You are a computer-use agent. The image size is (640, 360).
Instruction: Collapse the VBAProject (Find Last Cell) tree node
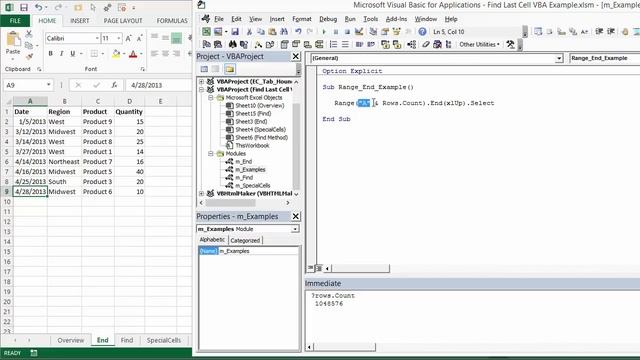point(201,89)
